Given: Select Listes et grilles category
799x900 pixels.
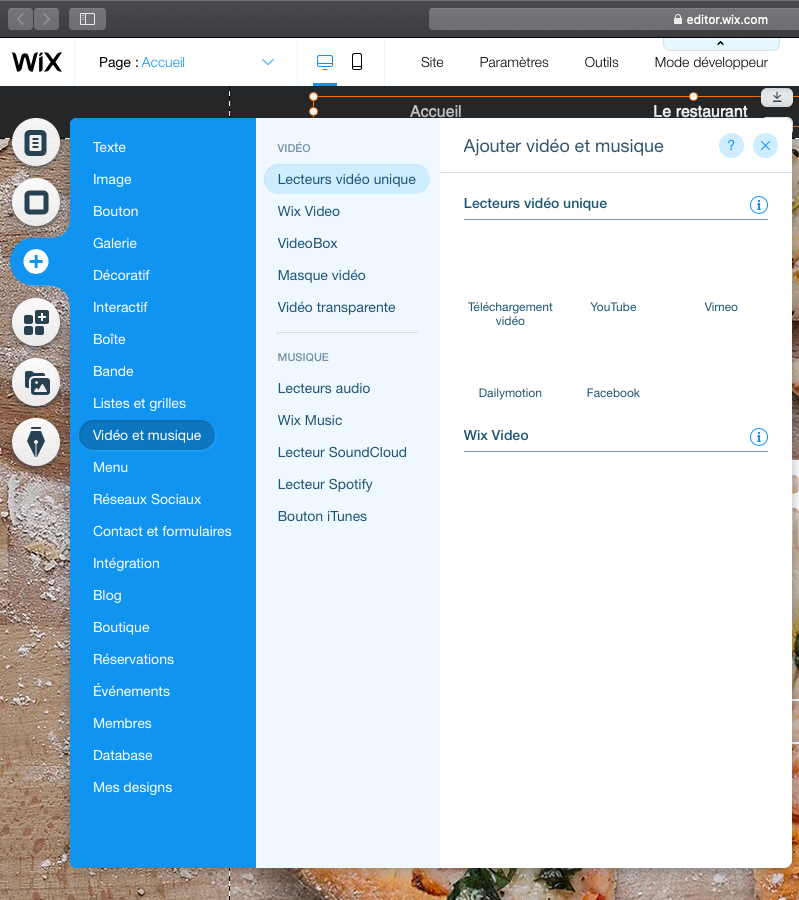Looking at the screenshot, I should coord(139,404).
